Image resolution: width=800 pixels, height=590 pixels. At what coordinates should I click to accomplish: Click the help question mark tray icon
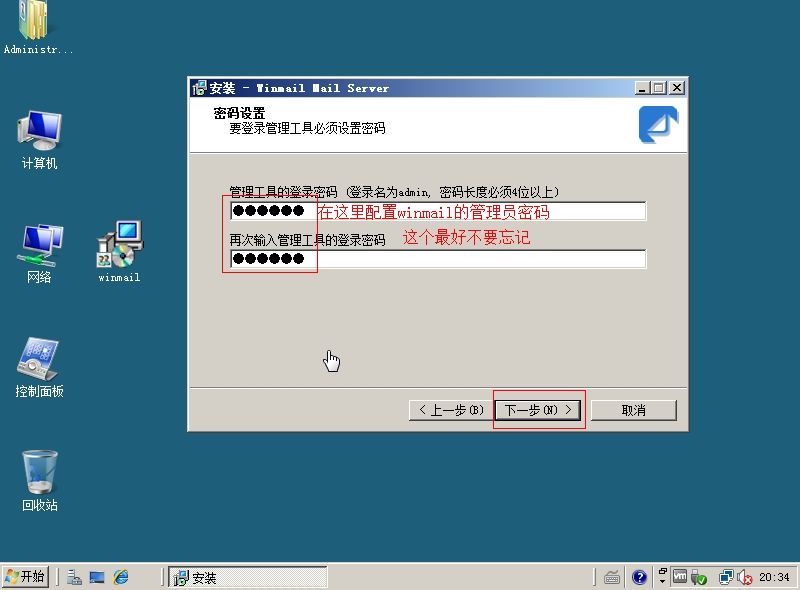(x=640, y=577)
